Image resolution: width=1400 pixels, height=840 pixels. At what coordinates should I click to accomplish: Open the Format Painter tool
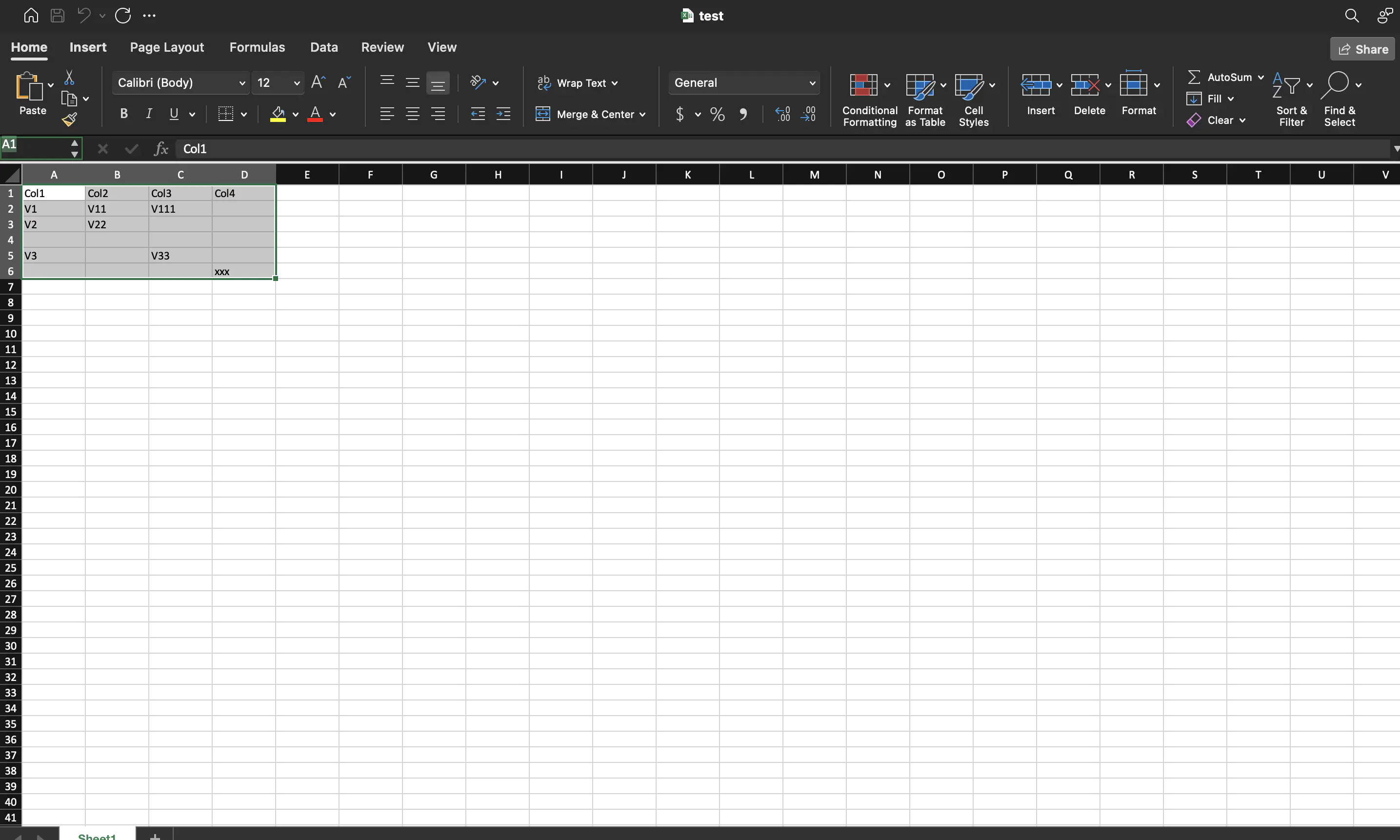pos(70,120)
